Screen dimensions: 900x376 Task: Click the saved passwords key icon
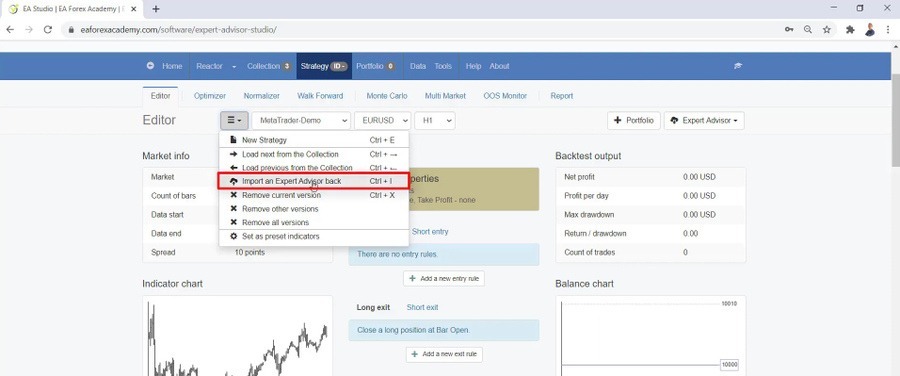(x=789, y=30)
